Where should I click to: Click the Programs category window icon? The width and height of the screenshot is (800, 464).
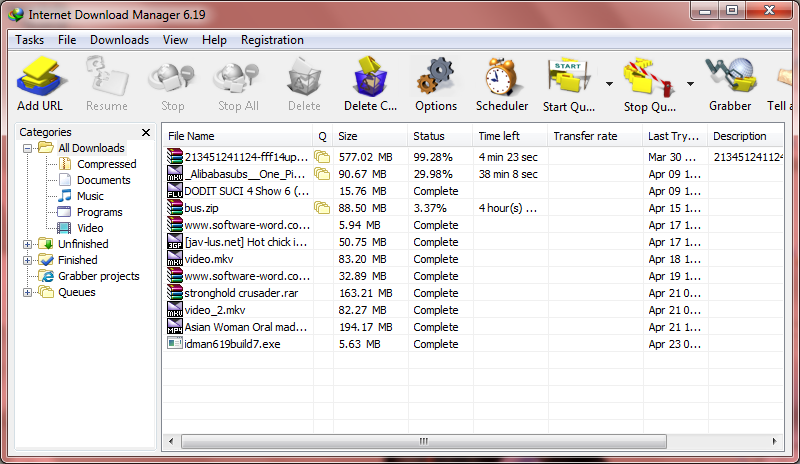(x=64, y=212)
